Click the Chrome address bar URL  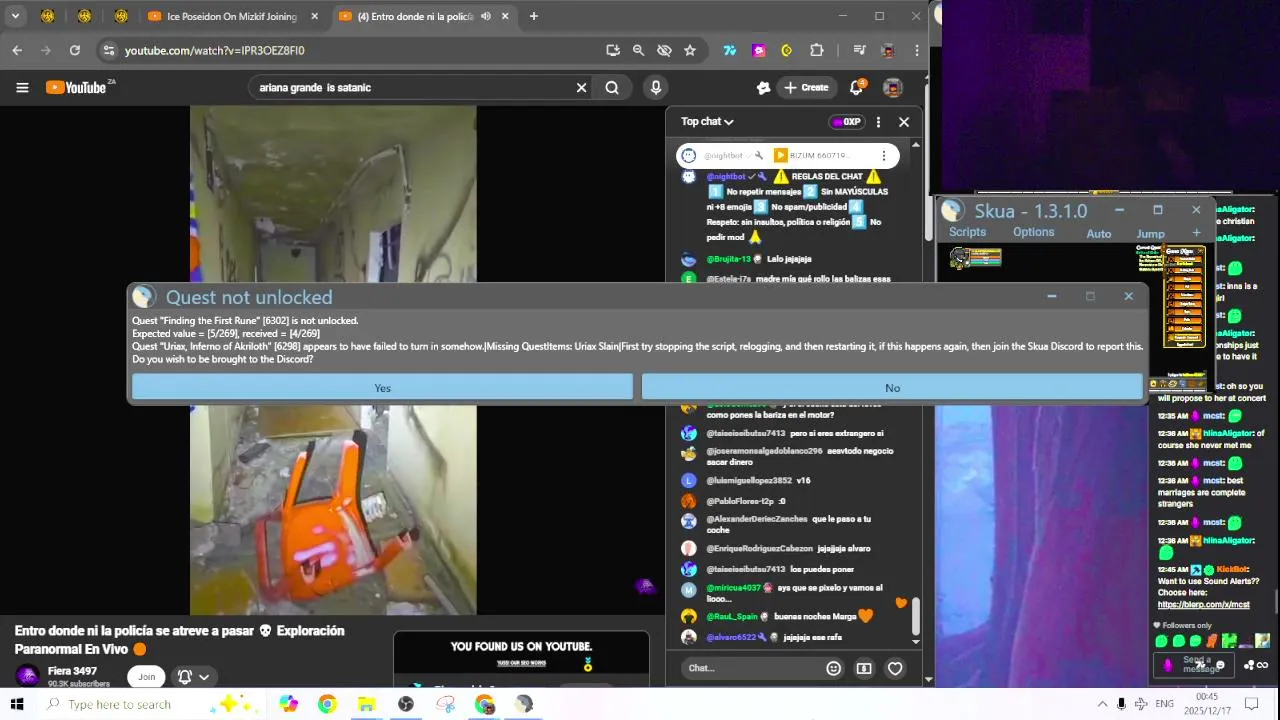click(x=214, y=50)
